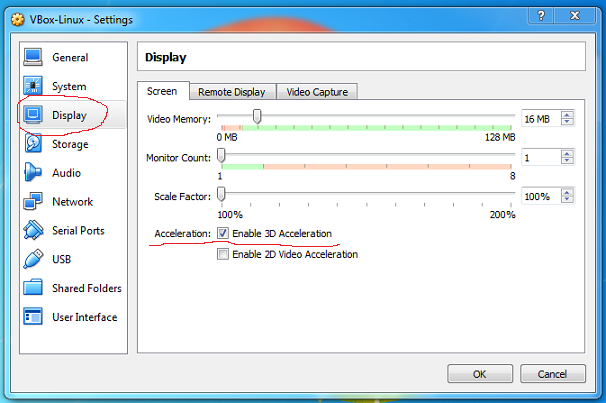Open the USB plug icon
Viewport: 606px width, 403px height.
pyautogui.click(x=33, y=259)
